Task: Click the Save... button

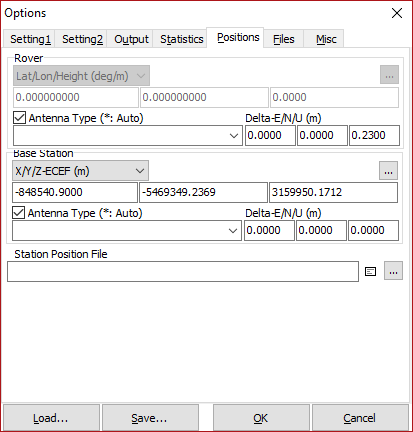Action: pos(150,418)
